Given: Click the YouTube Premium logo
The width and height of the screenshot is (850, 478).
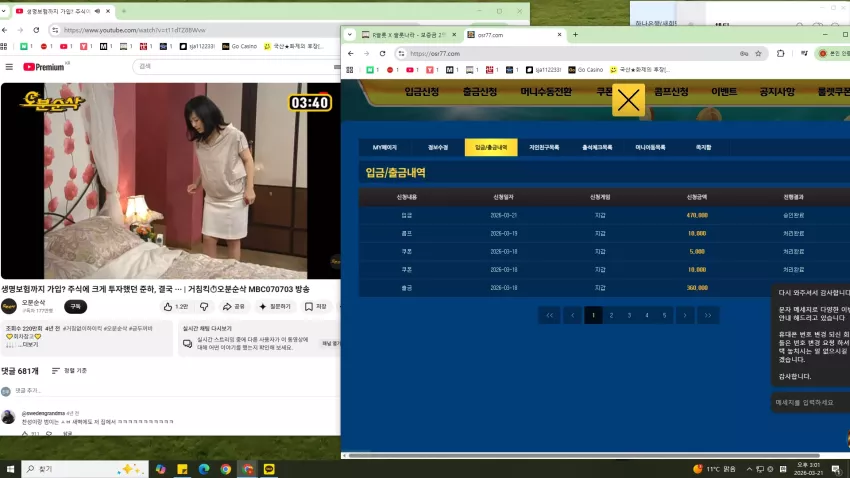Looking at the screenshot, I should pyautogui.click(x=44, y=67).
